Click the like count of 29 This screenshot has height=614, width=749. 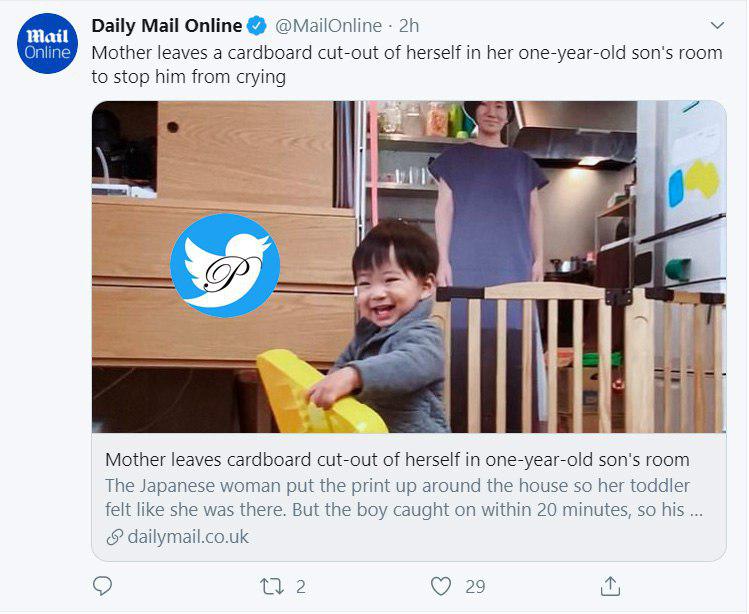point(475,586)
